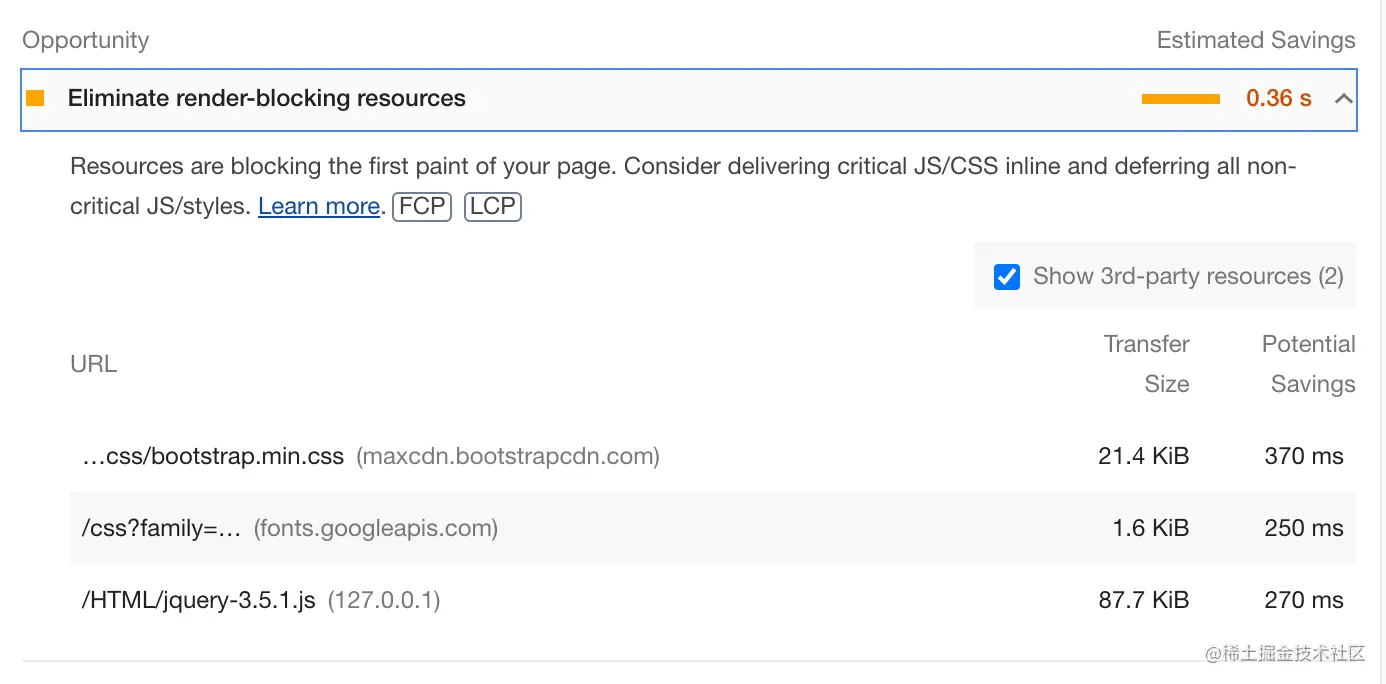Click the 0.36 s estimated savings value
Image resolution: width=1386 pixels, height=684 pixels.
(1278, 98)
